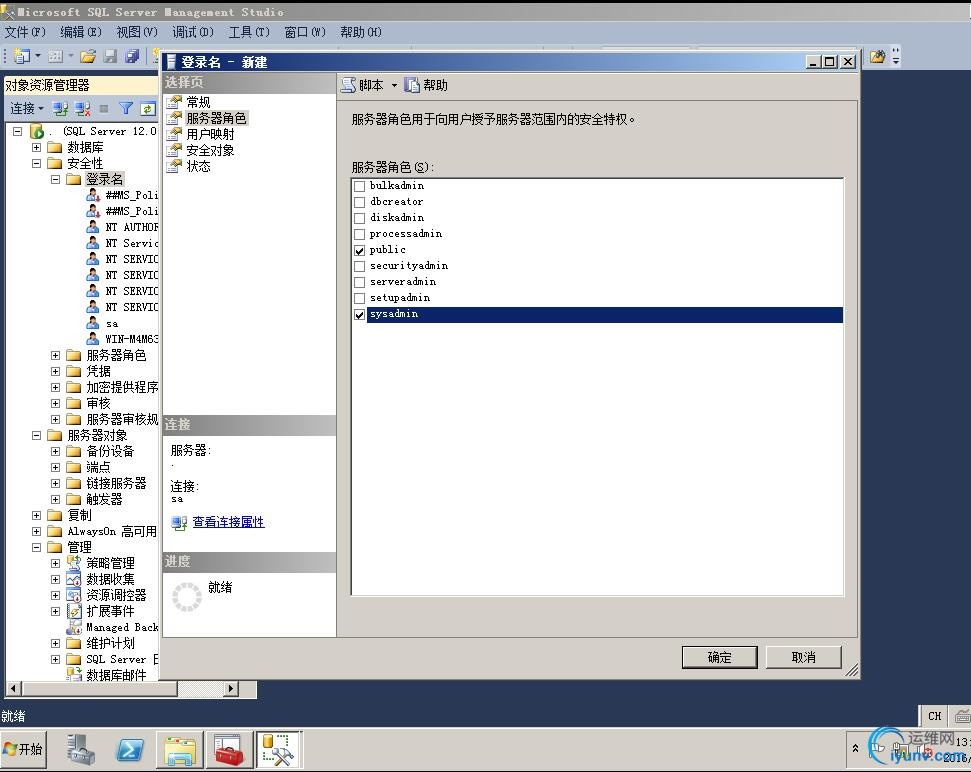Uncheck the public server role
The image size is (971, 772).
pyautogui.click(x=359, y=250)
